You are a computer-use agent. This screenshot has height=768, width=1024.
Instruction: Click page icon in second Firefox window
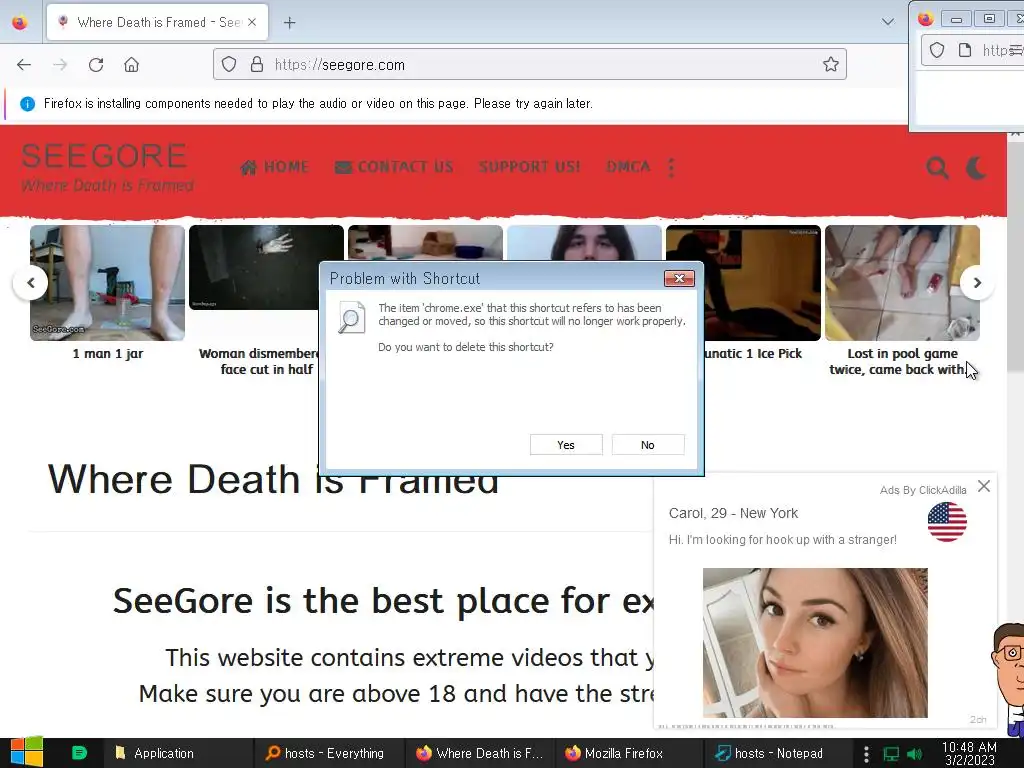(965, 50)
